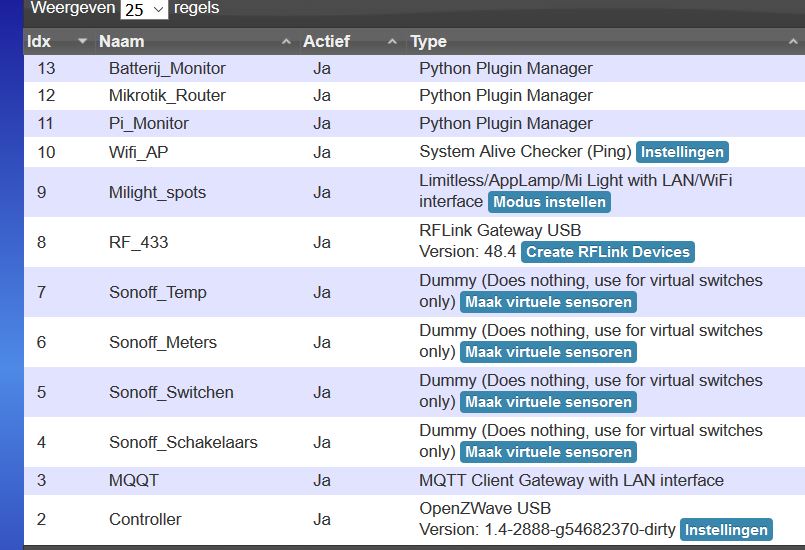Click Maak virtuele sensoren in Sonoff_Schakelaars row

tap(548, 452)
